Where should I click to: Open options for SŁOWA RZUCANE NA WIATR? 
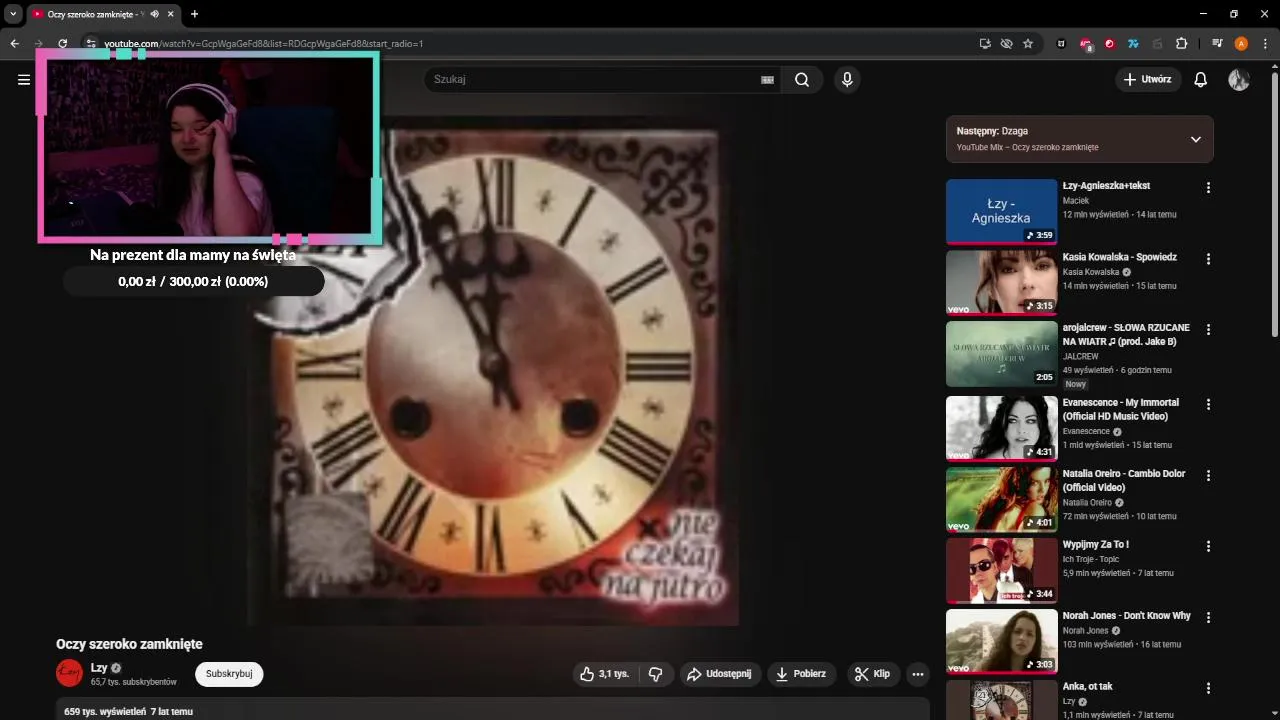point(1208,330)
